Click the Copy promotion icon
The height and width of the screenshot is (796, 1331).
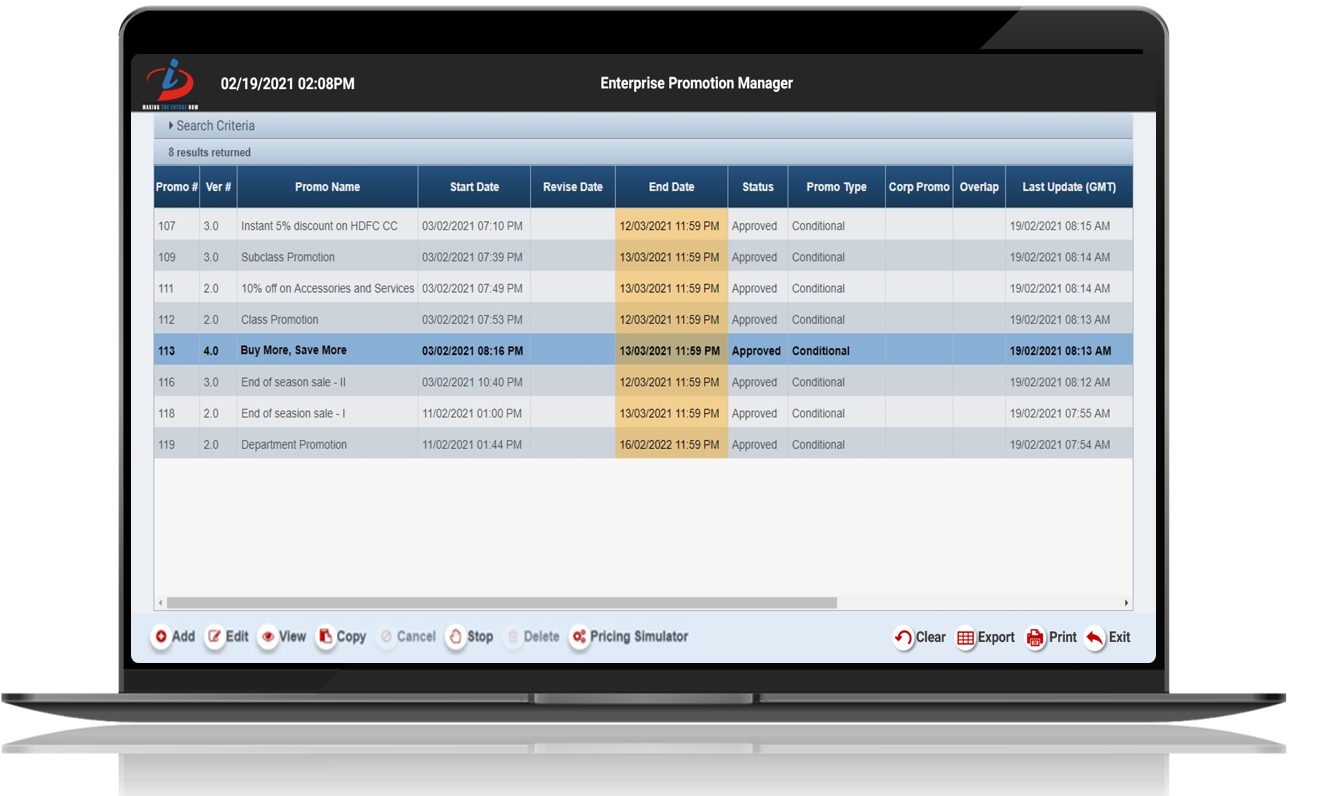pos(326,637)
